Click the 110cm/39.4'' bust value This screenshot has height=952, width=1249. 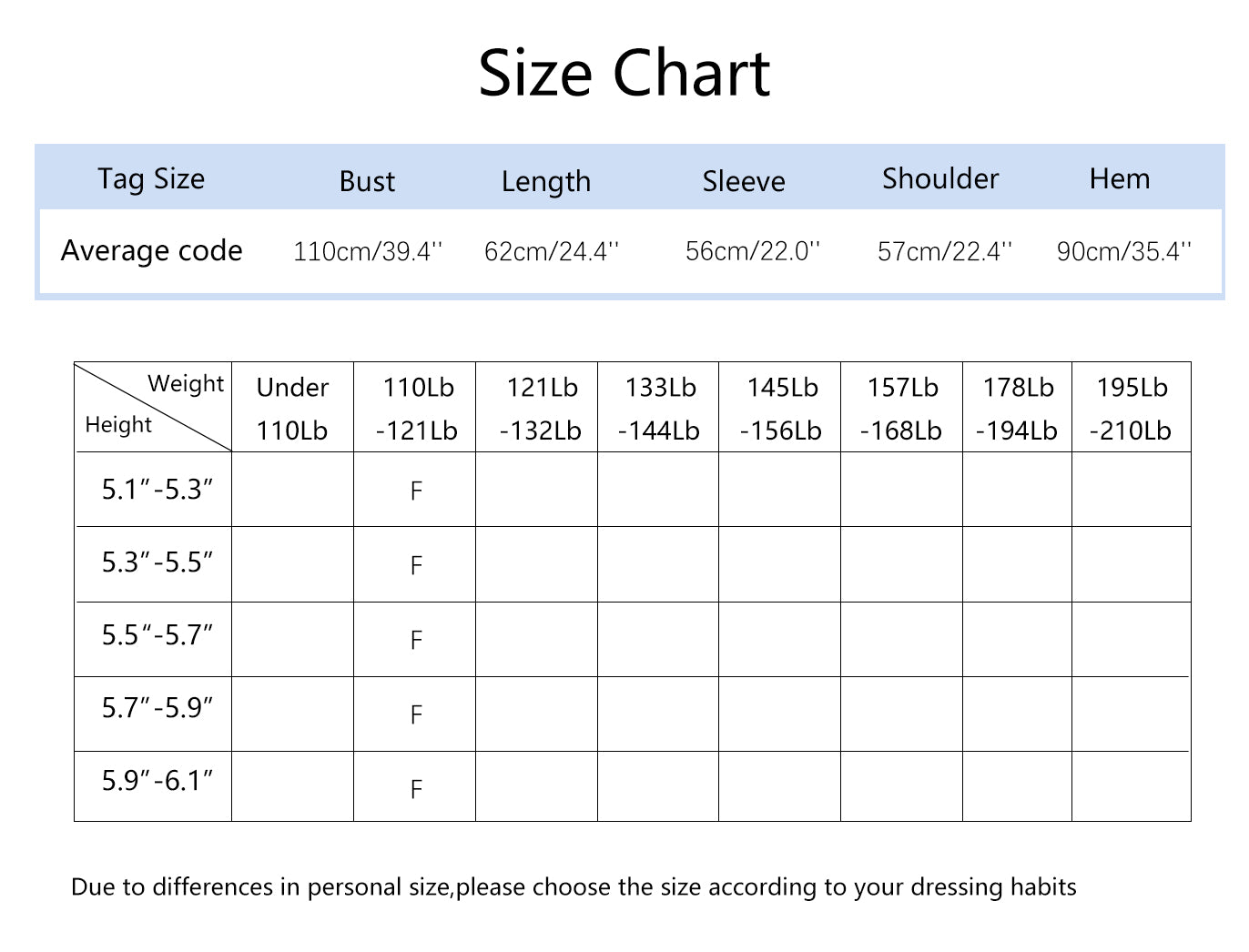point(368,251)
